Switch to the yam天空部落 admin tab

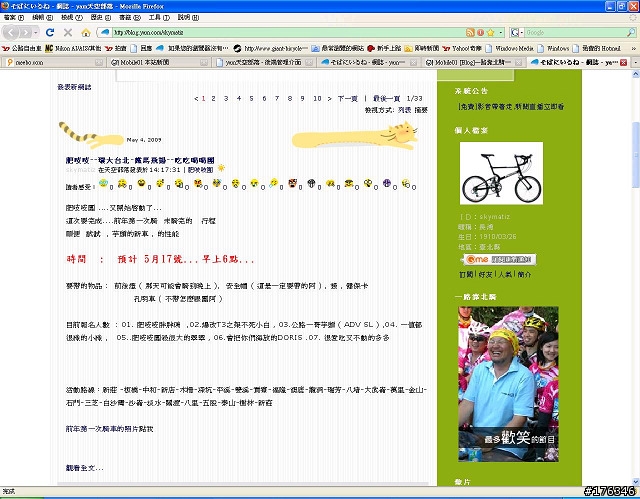tap(264, 62)
